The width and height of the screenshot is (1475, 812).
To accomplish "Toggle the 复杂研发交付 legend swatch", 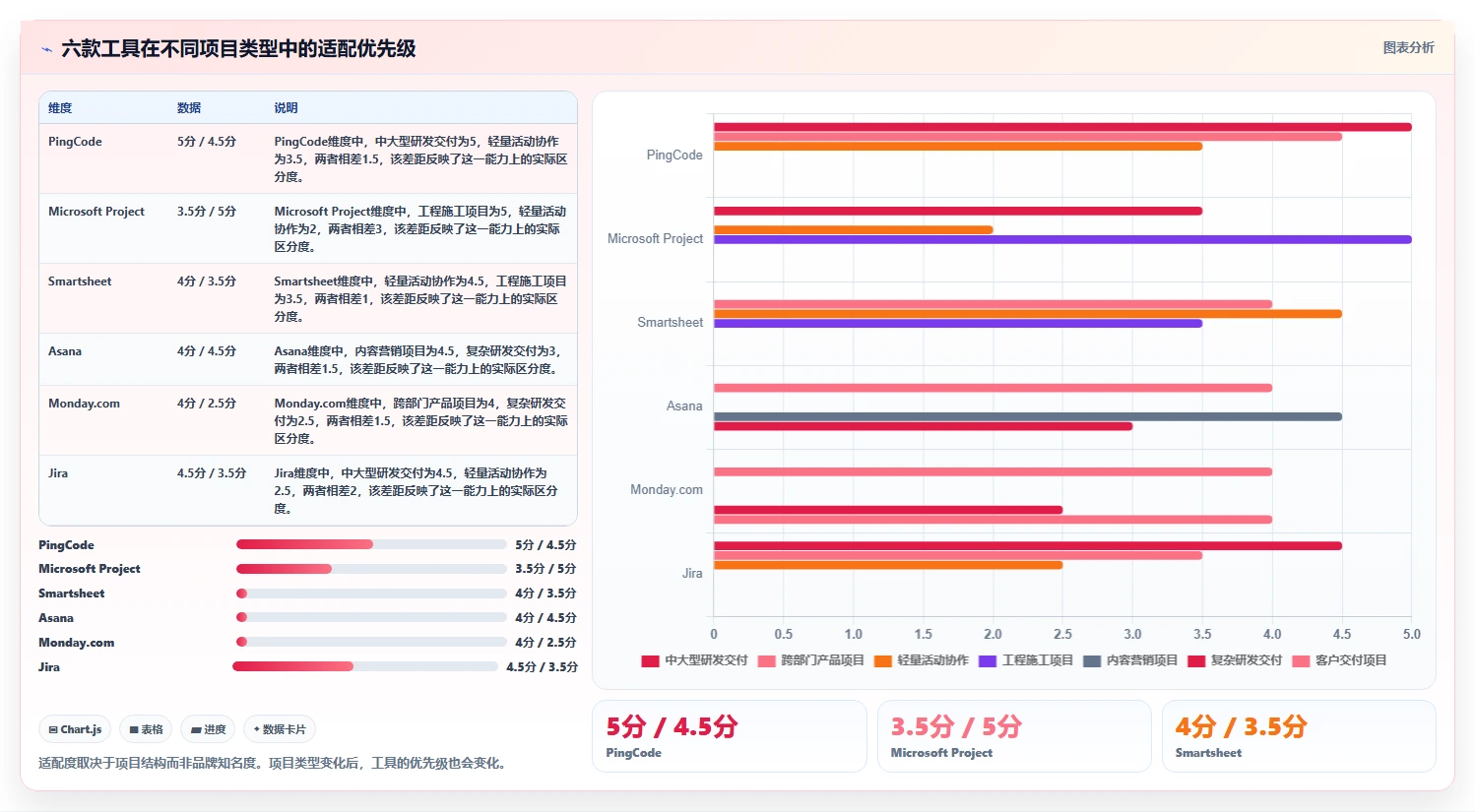I will 1196,660.
